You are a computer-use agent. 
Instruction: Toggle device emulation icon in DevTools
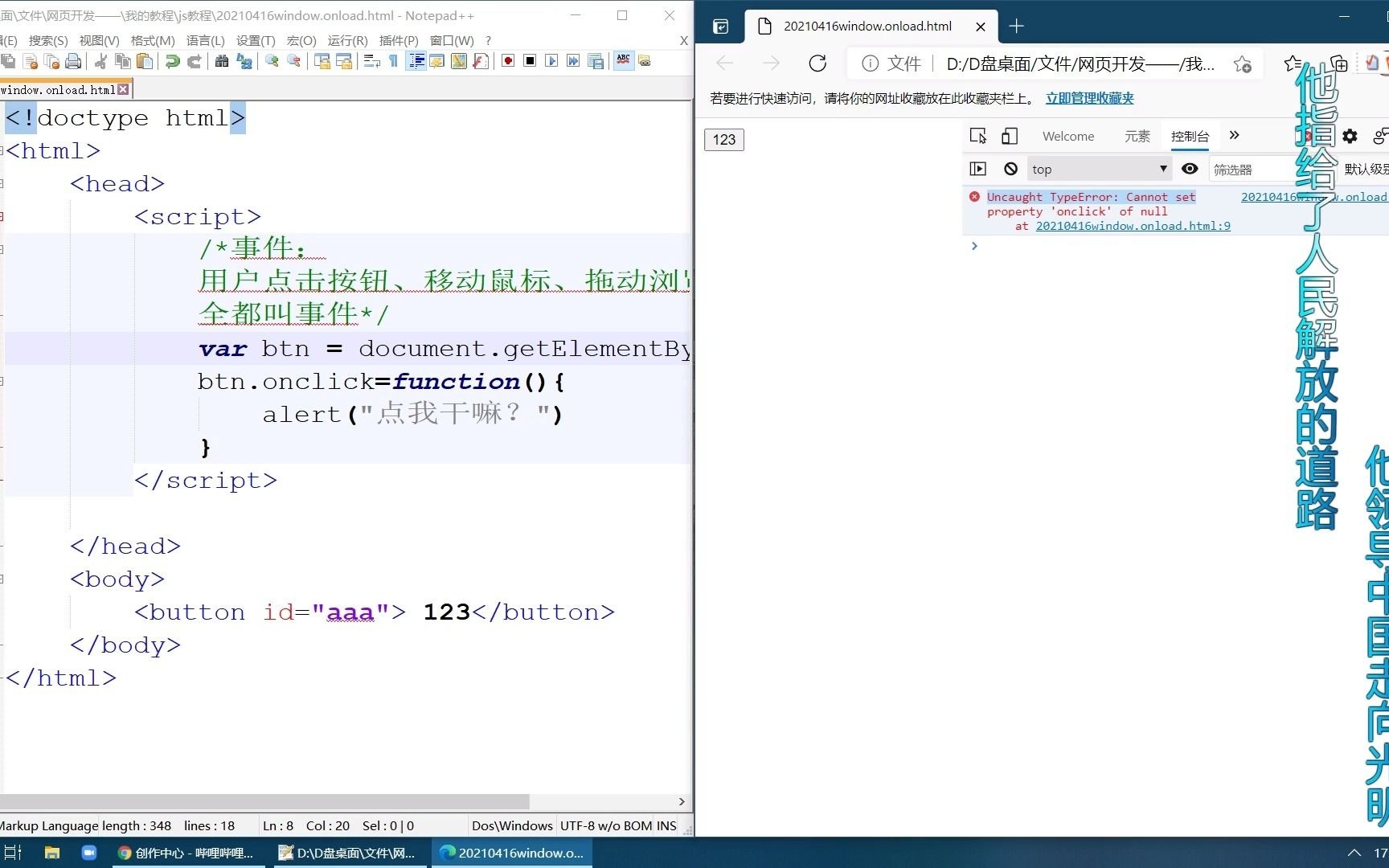[x=1010, y=136]
